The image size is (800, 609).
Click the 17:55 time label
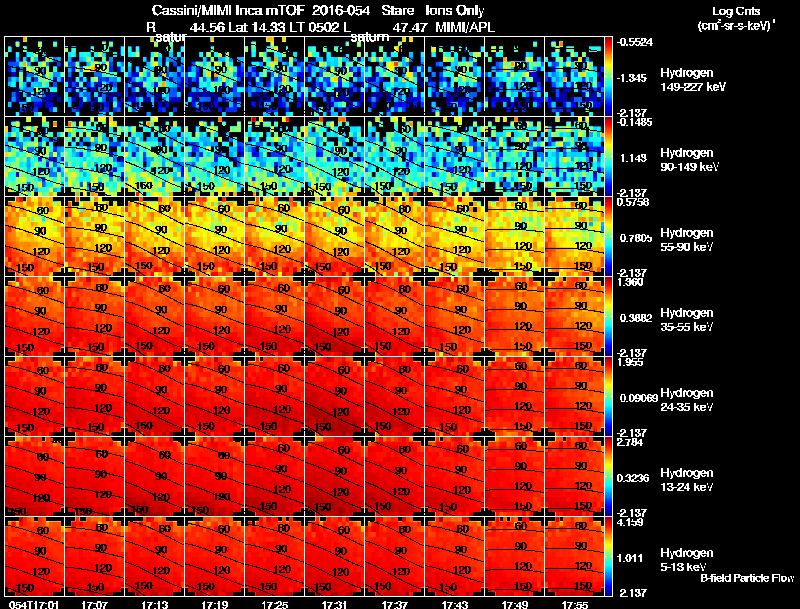click(574, 604)
